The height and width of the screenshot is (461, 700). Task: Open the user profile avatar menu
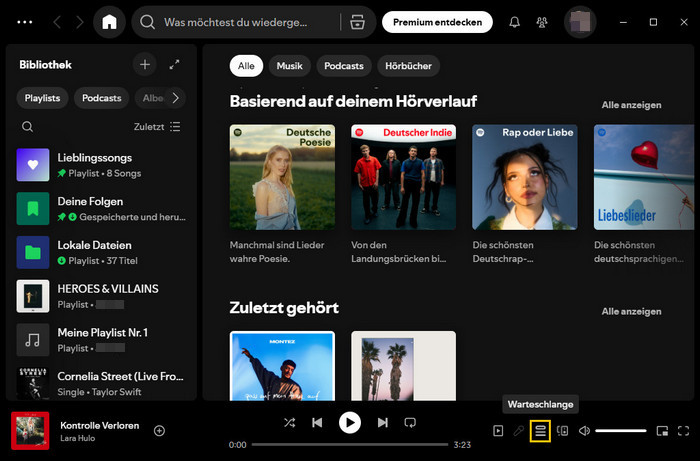(580, 22)
